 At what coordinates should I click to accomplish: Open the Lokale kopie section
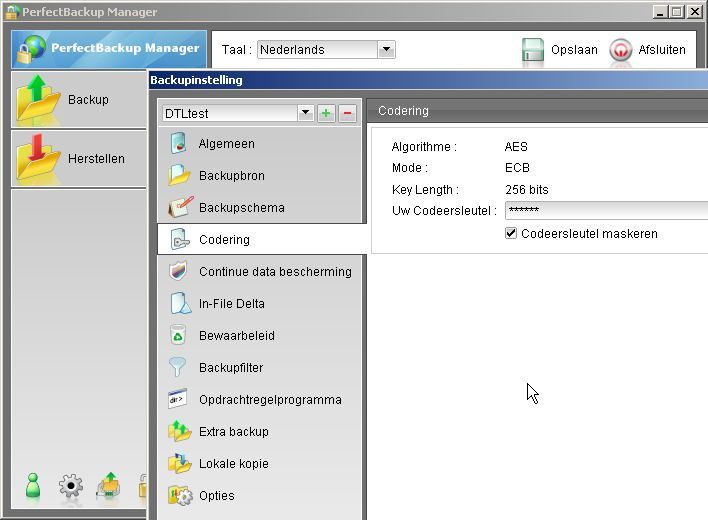point(260,464)
